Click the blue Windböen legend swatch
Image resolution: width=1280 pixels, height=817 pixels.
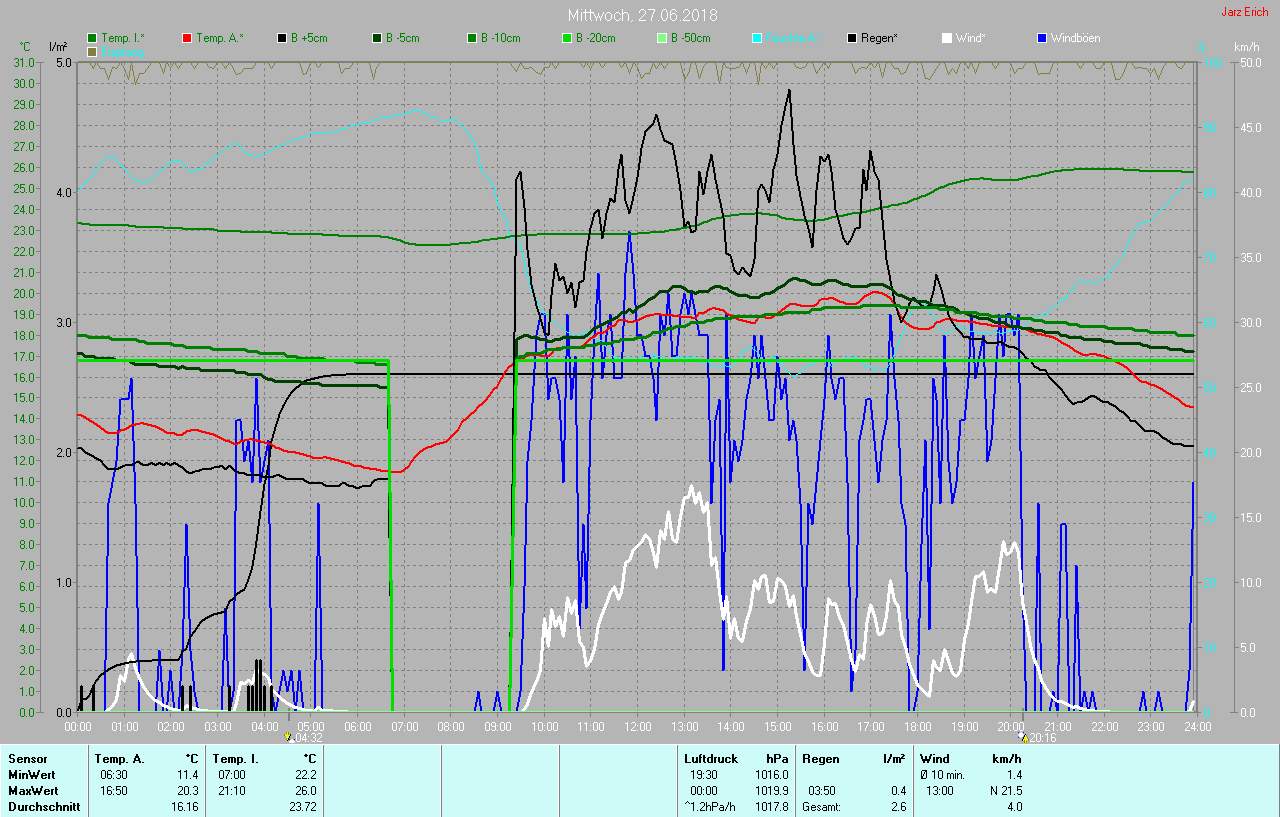1042,38
